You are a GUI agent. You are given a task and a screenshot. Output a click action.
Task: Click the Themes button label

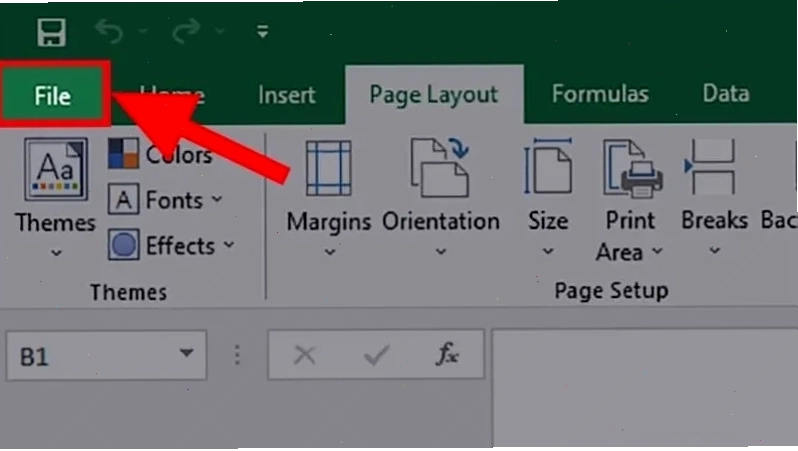(55, 223)
